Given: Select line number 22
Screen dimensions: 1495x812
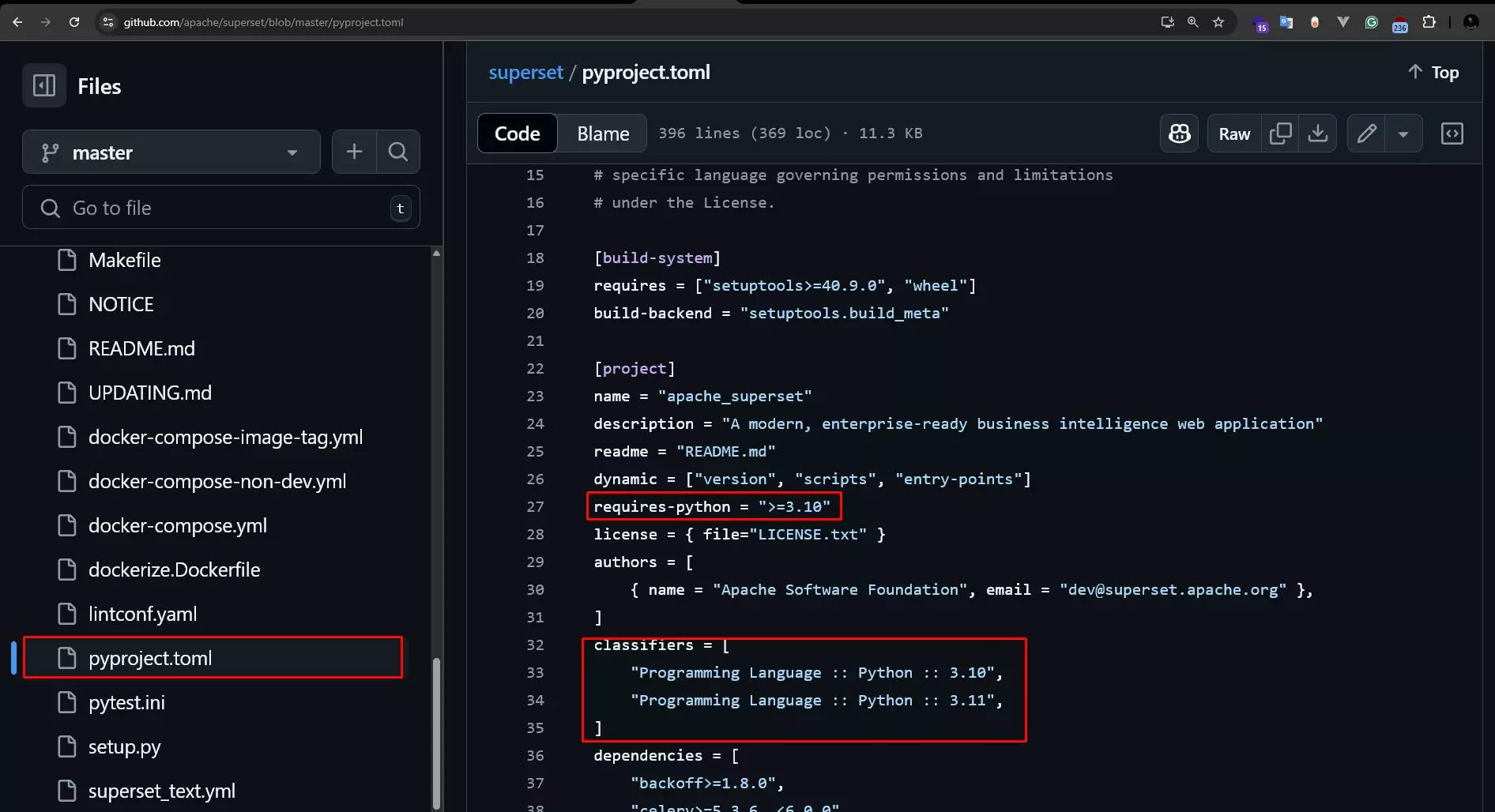Looking at the screenshot, I should [x=535, y=368].
